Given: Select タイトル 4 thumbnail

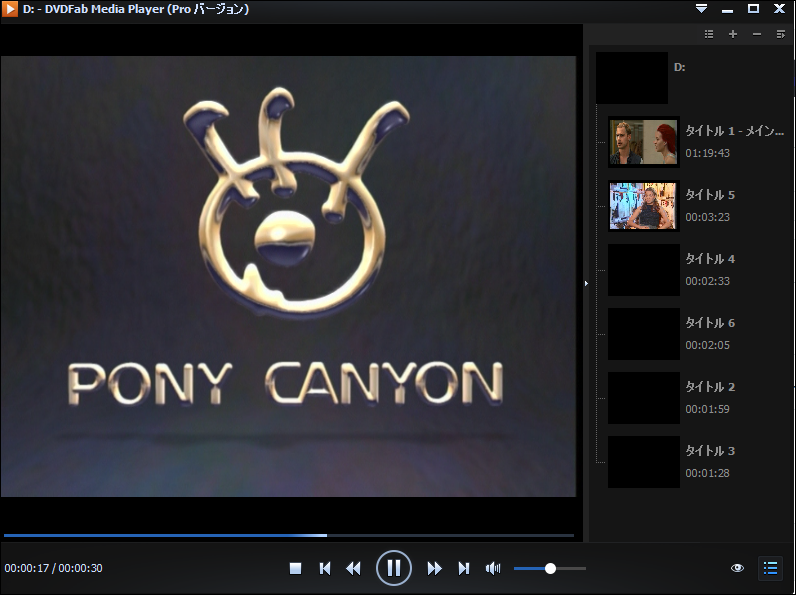Looking at the screenshot, I should coord(644,270).
